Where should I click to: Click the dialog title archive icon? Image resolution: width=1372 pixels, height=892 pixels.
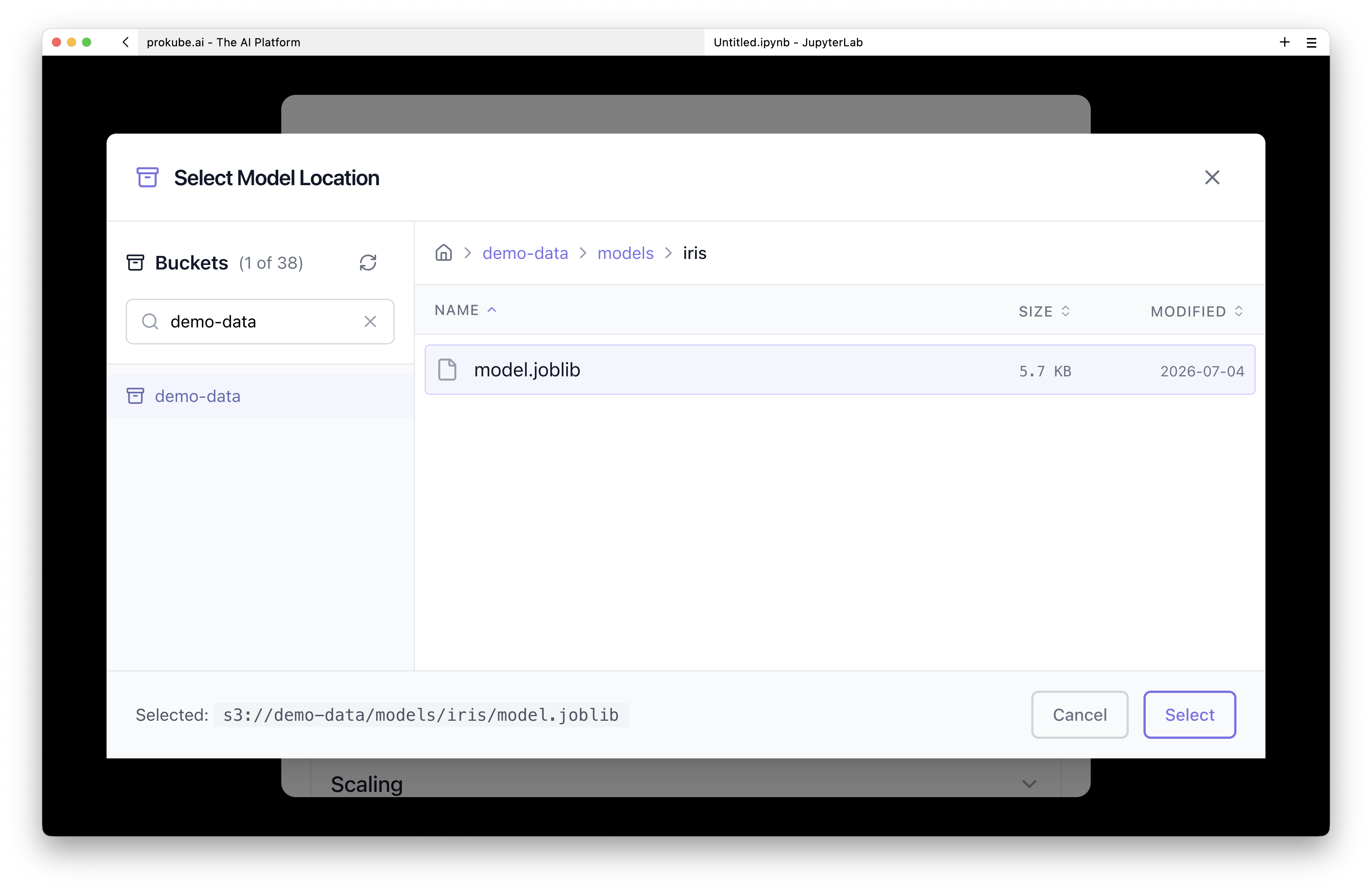[x=148, y=178]
